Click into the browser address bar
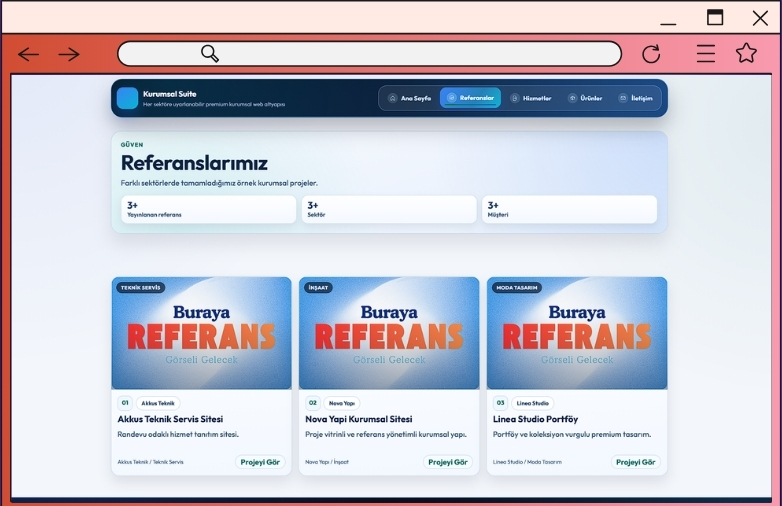The height and width of the screenshot is (506, 782). point(400,54)
